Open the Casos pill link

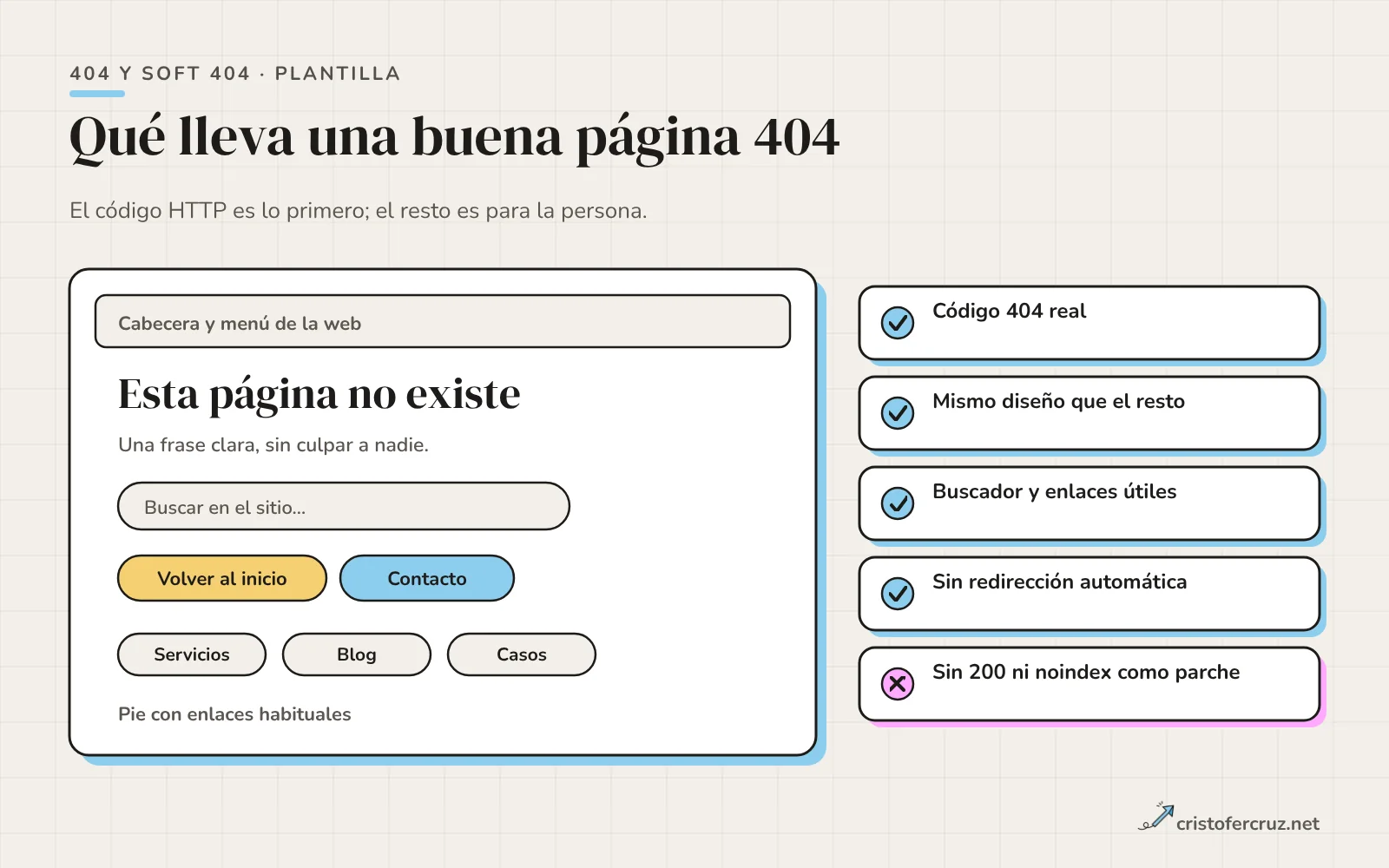click(x=522, y=654)
